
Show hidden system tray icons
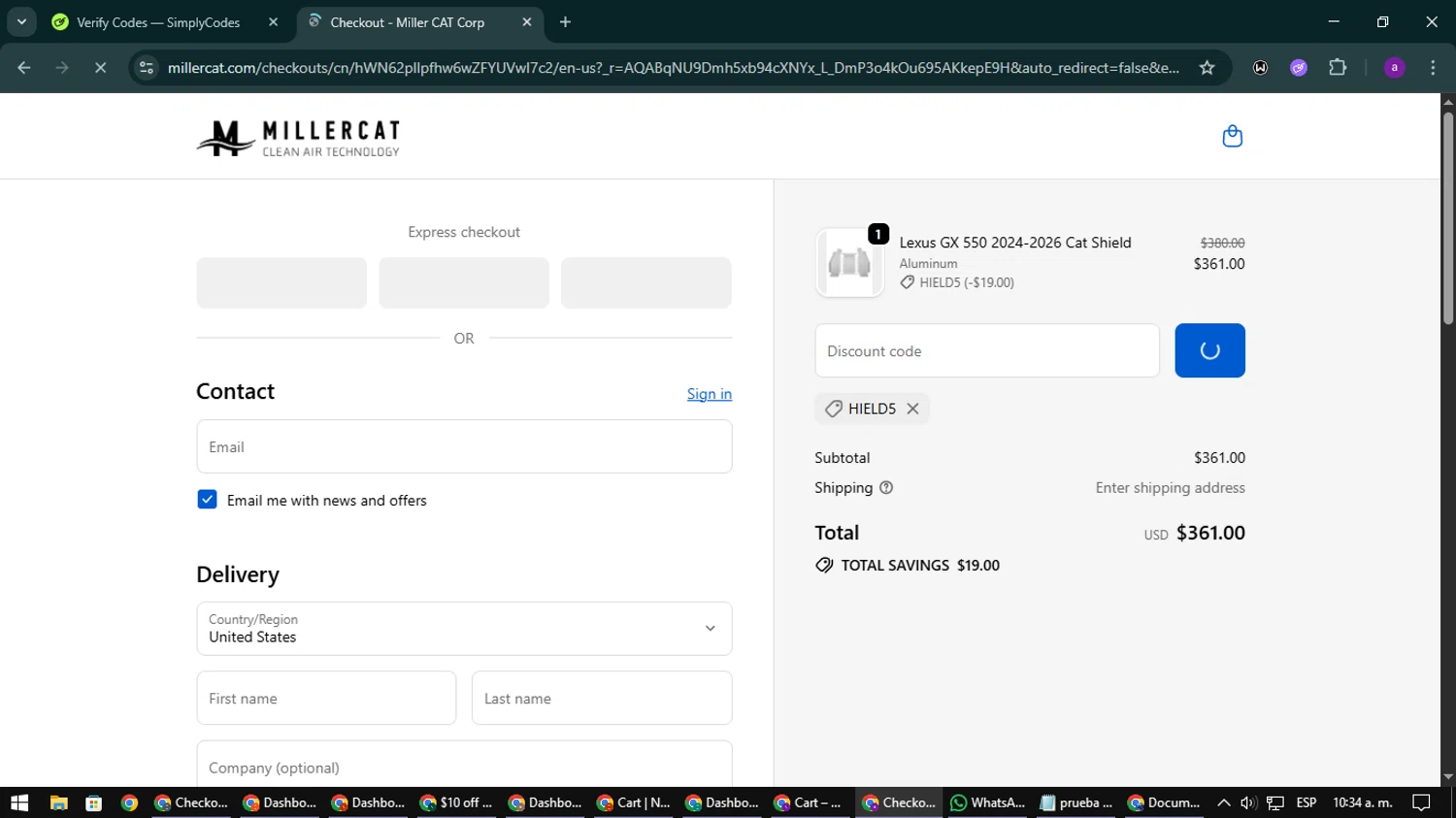[x=1224, y=802]
